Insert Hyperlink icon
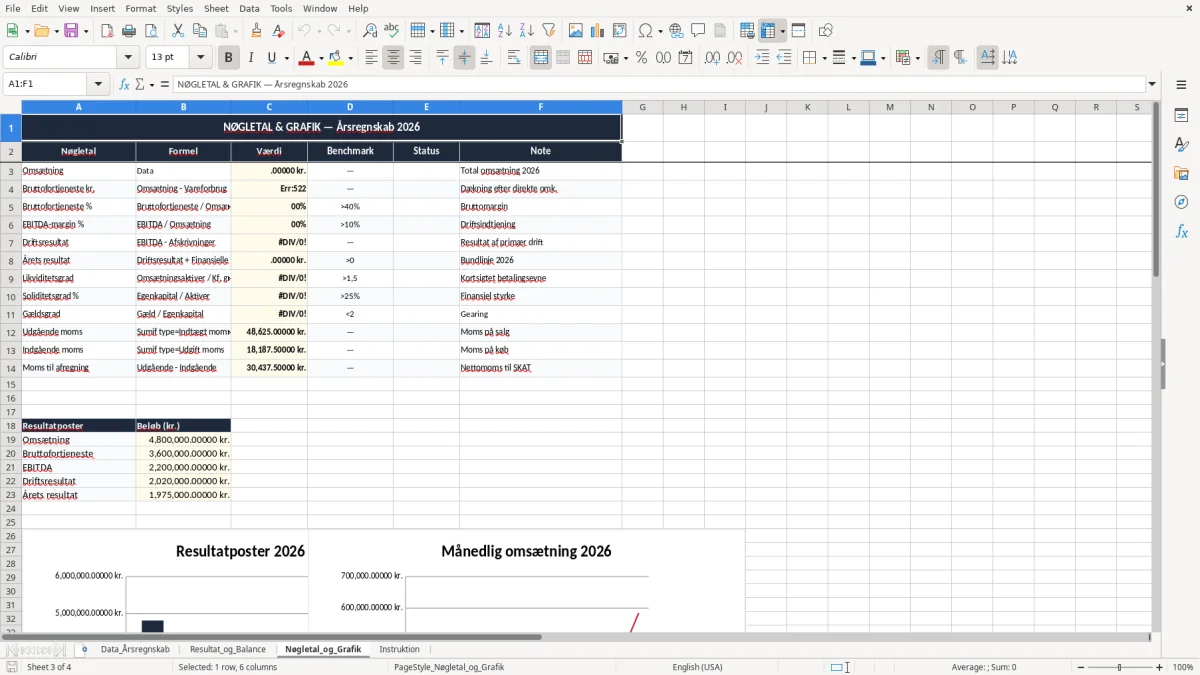 point(676,31)
